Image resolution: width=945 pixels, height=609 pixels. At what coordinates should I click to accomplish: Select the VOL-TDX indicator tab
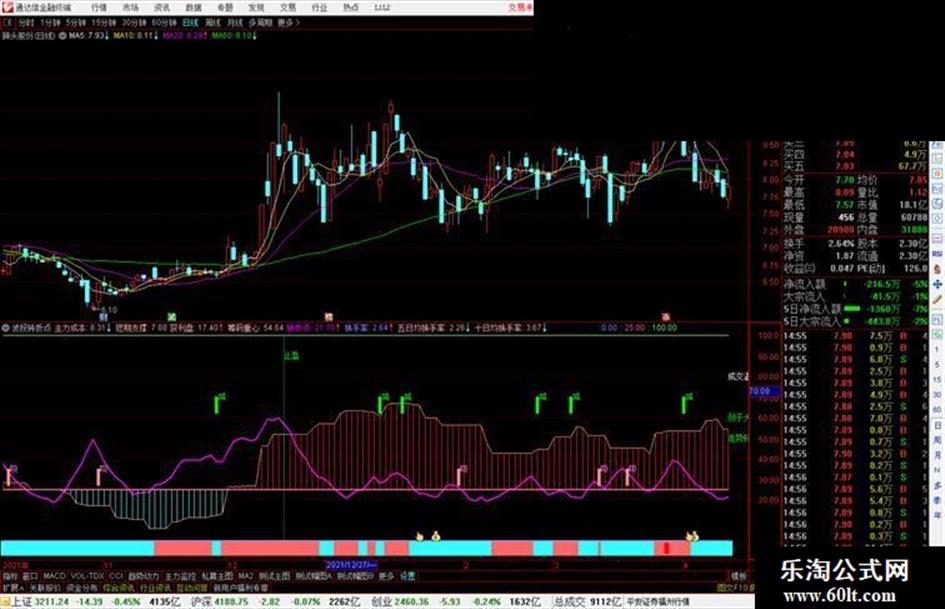pyautogui.click(x=87, y=576)
